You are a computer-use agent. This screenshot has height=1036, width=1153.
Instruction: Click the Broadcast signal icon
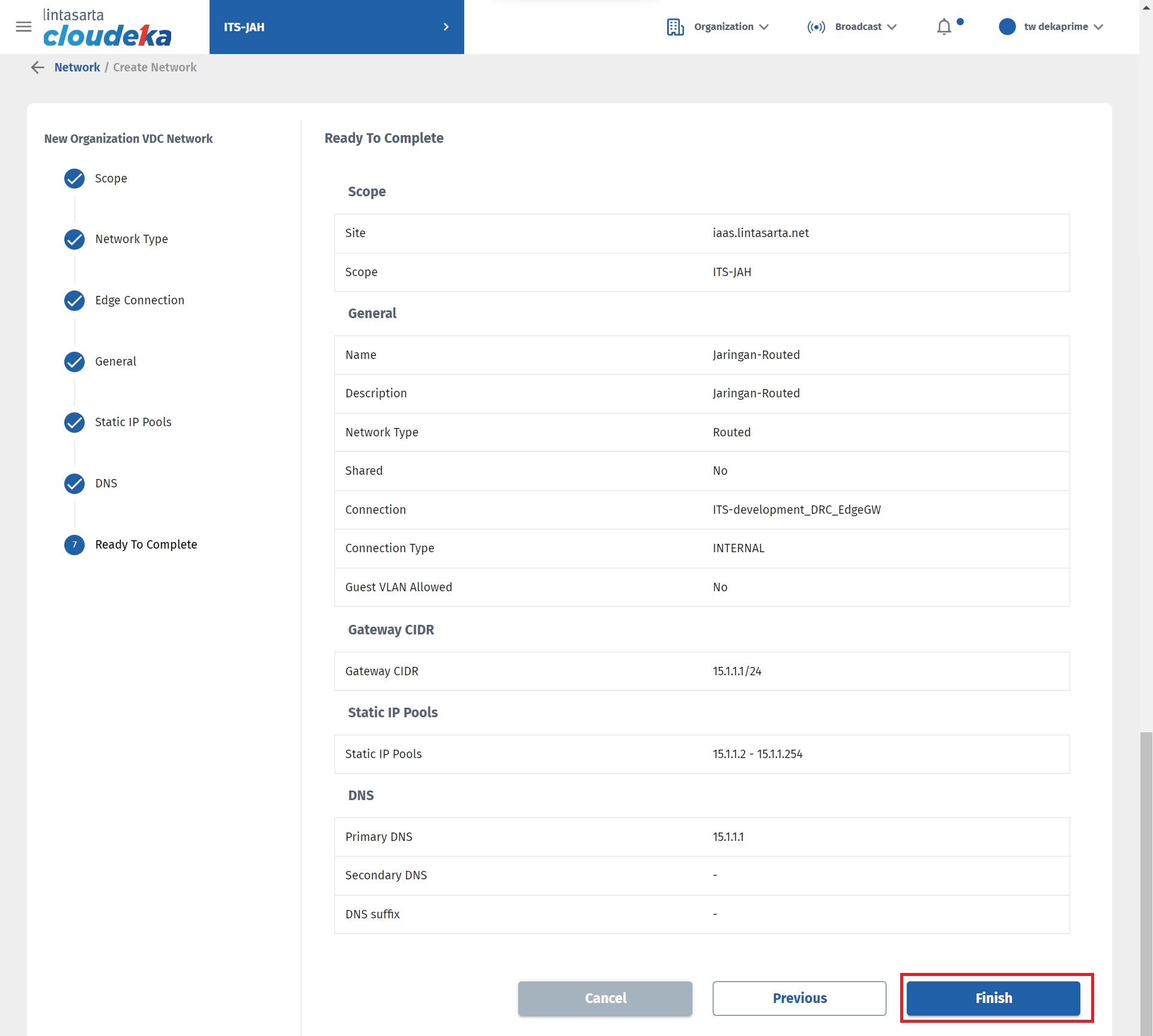pos(816,27)
